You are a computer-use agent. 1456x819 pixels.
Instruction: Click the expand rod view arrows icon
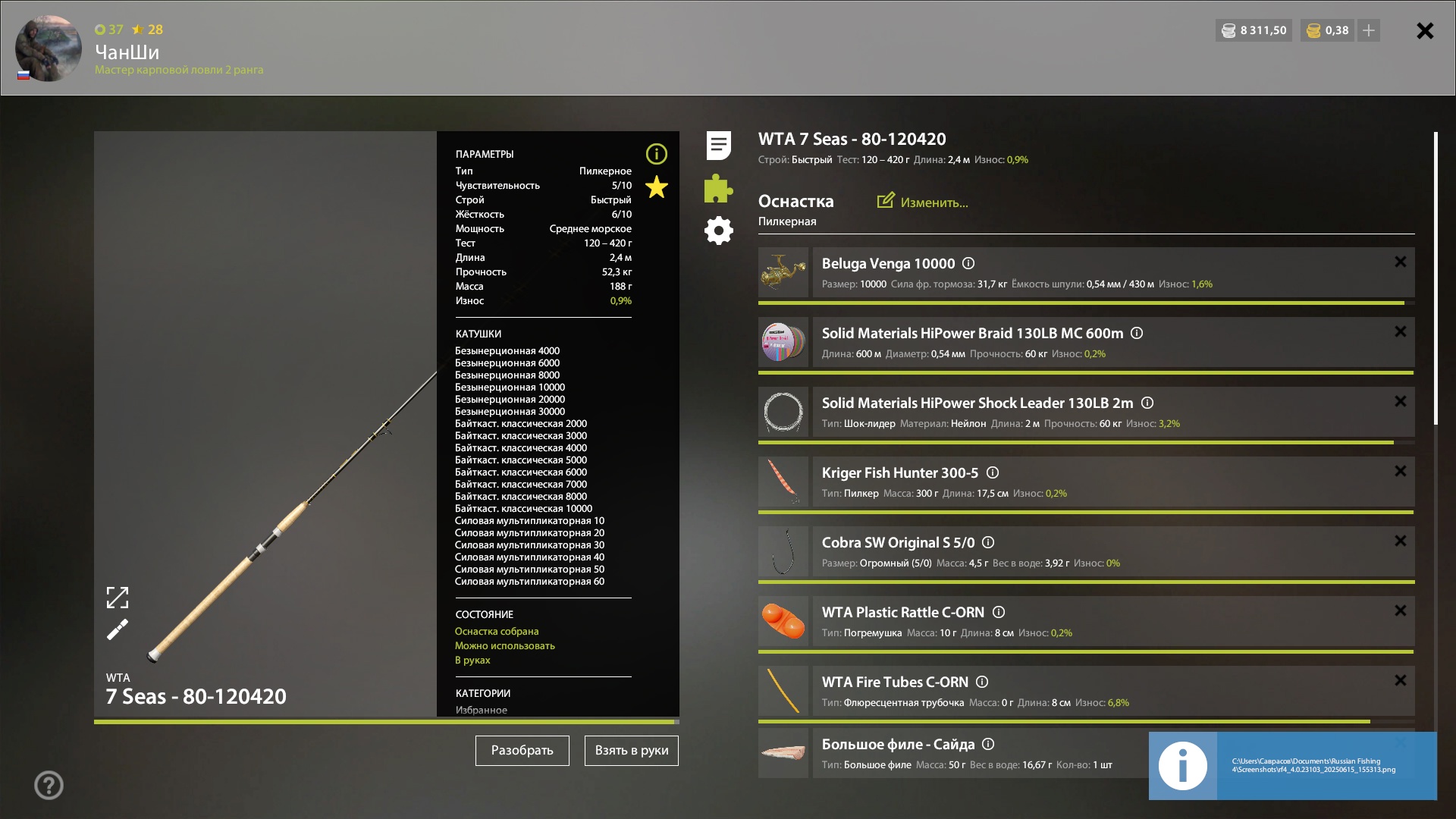pos(118,598)
